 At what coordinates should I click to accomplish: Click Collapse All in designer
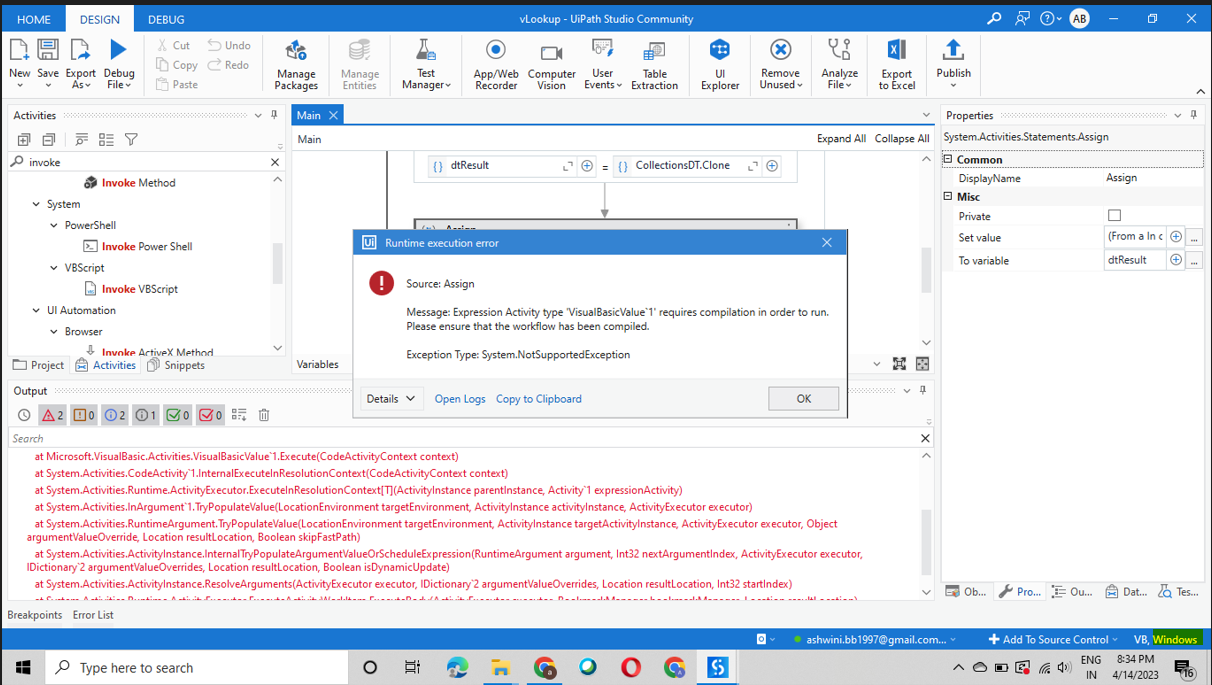coord(902,139)
